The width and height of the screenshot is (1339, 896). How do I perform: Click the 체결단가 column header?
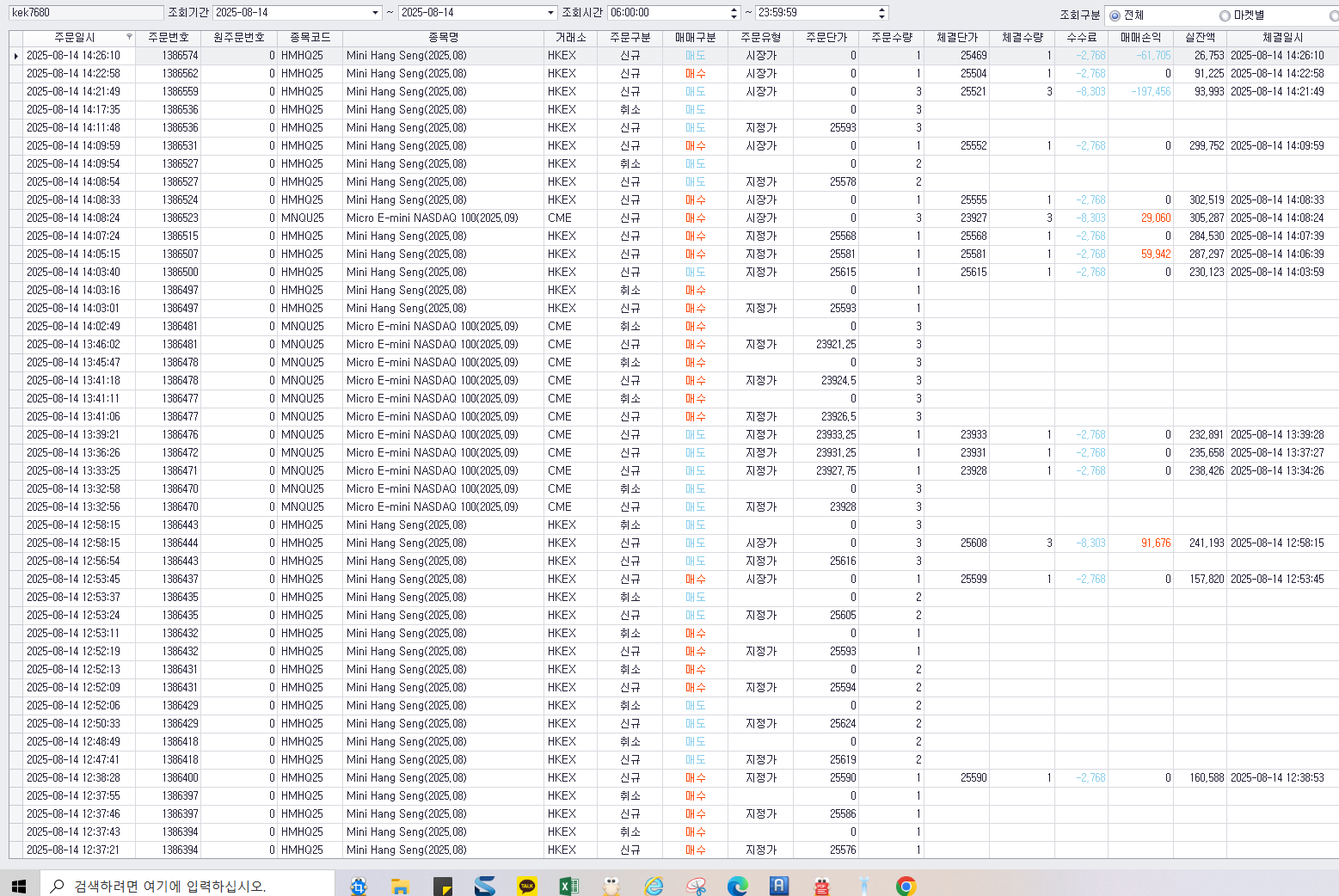956,37
